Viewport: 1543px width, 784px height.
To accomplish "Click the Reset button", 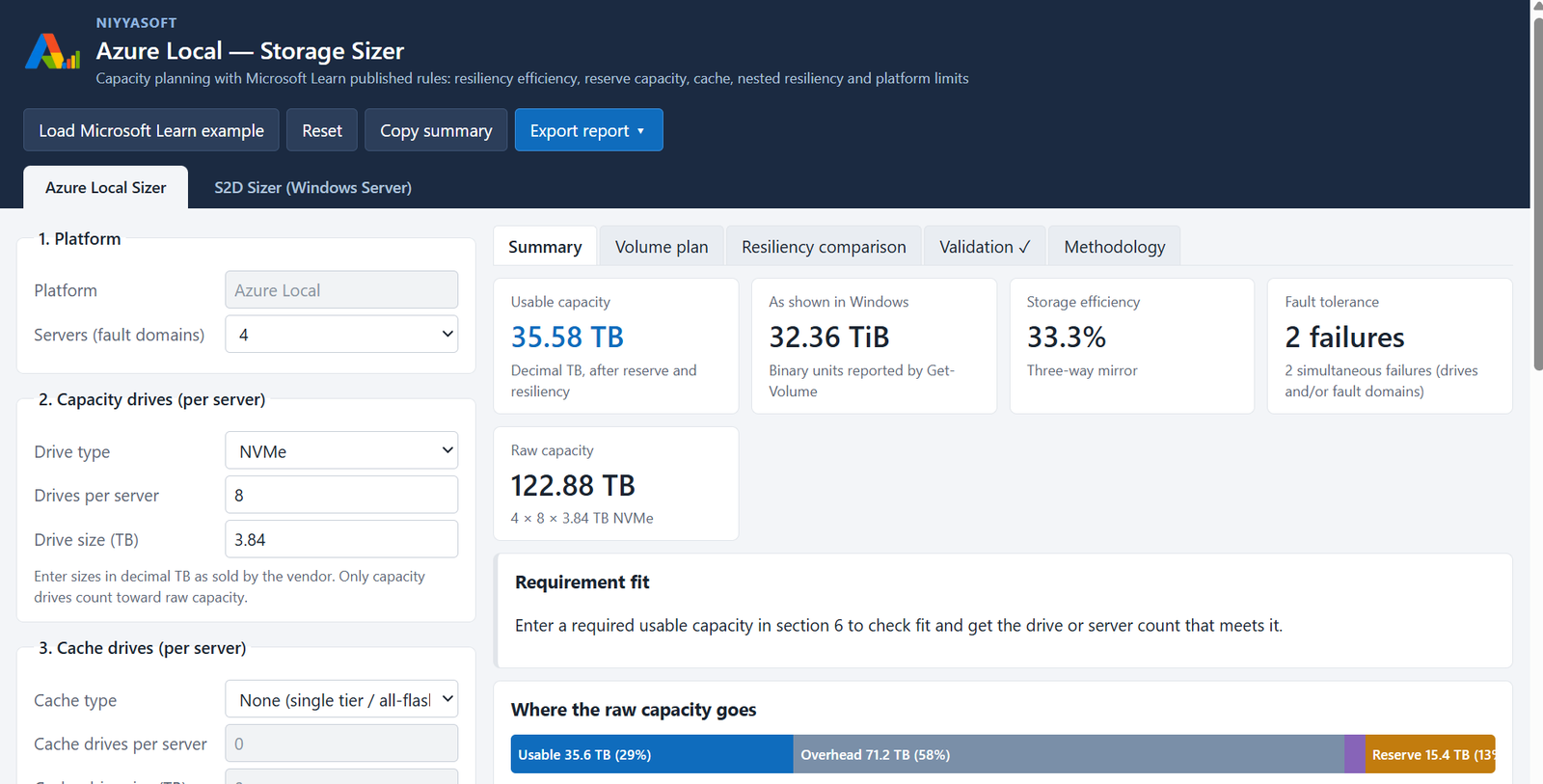I will 322,130.
